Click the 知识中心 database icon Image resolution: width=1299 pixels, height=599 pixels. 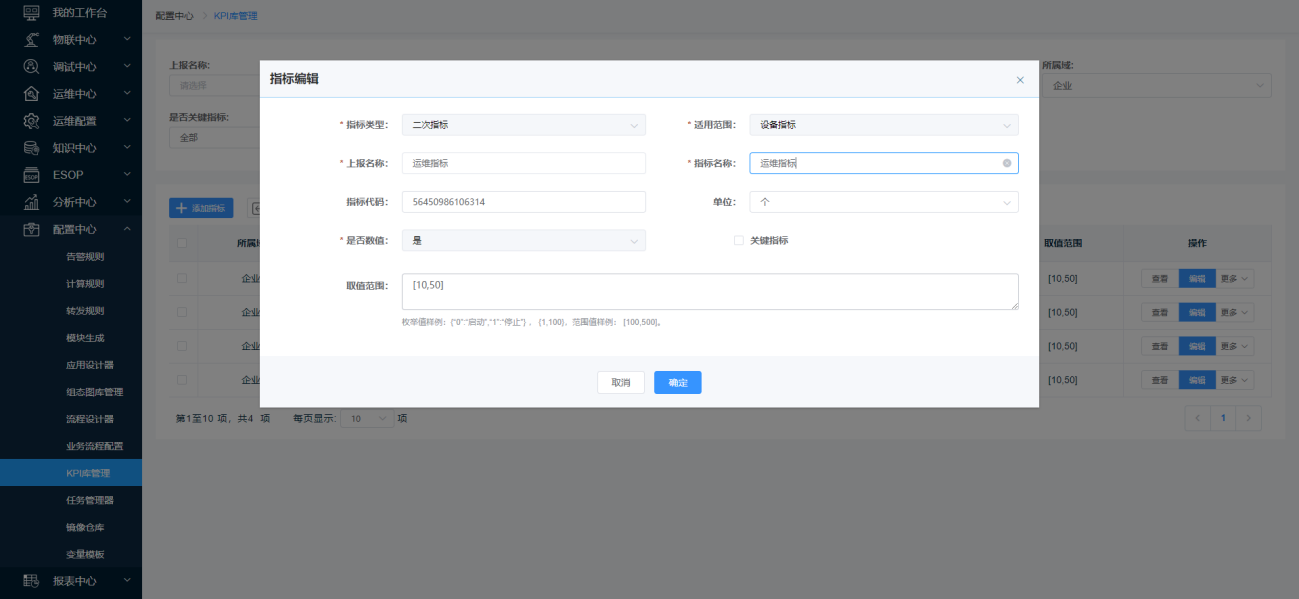click(31, 148)
